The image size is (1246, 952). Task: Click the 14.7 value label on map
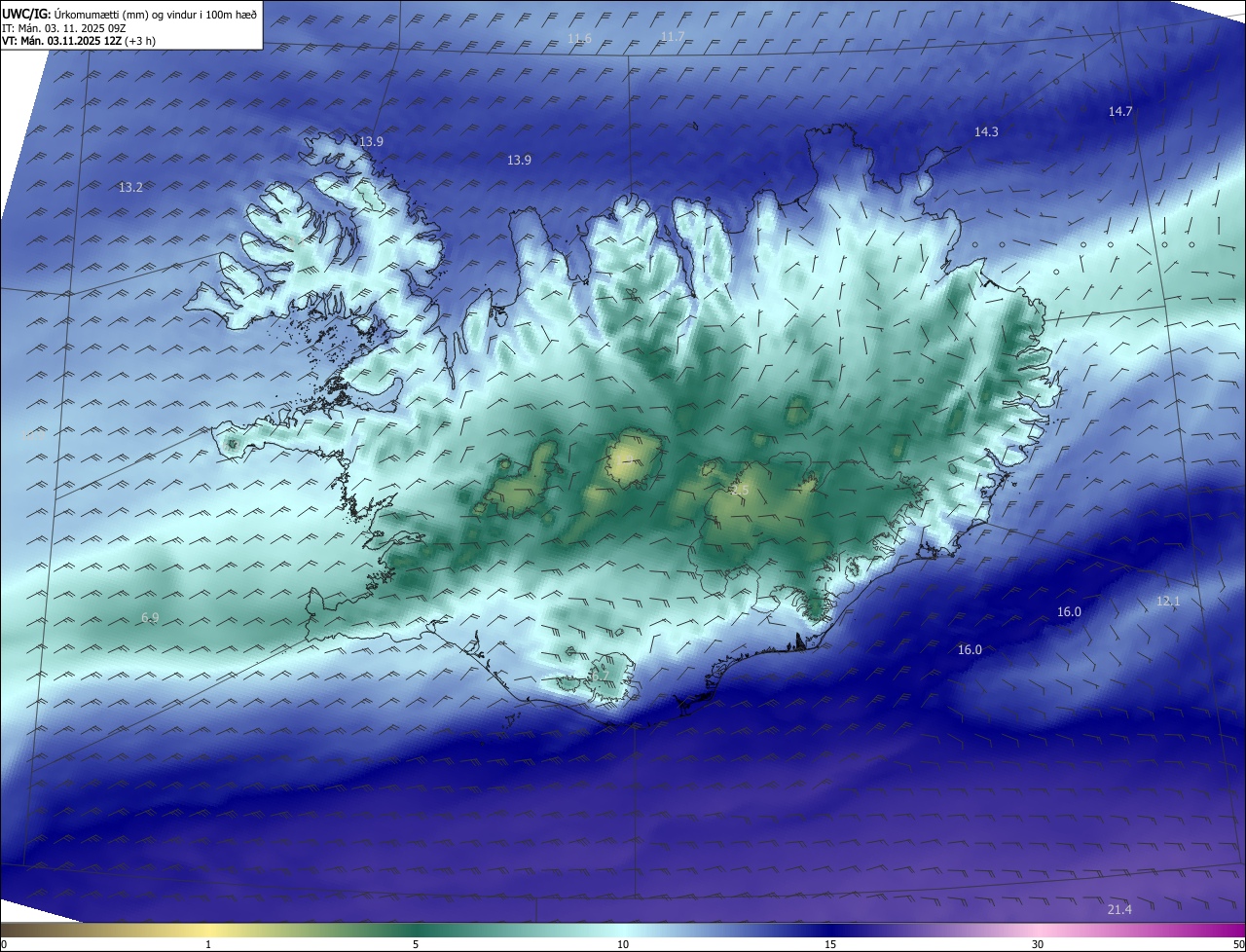click(x=1120, y=111)
